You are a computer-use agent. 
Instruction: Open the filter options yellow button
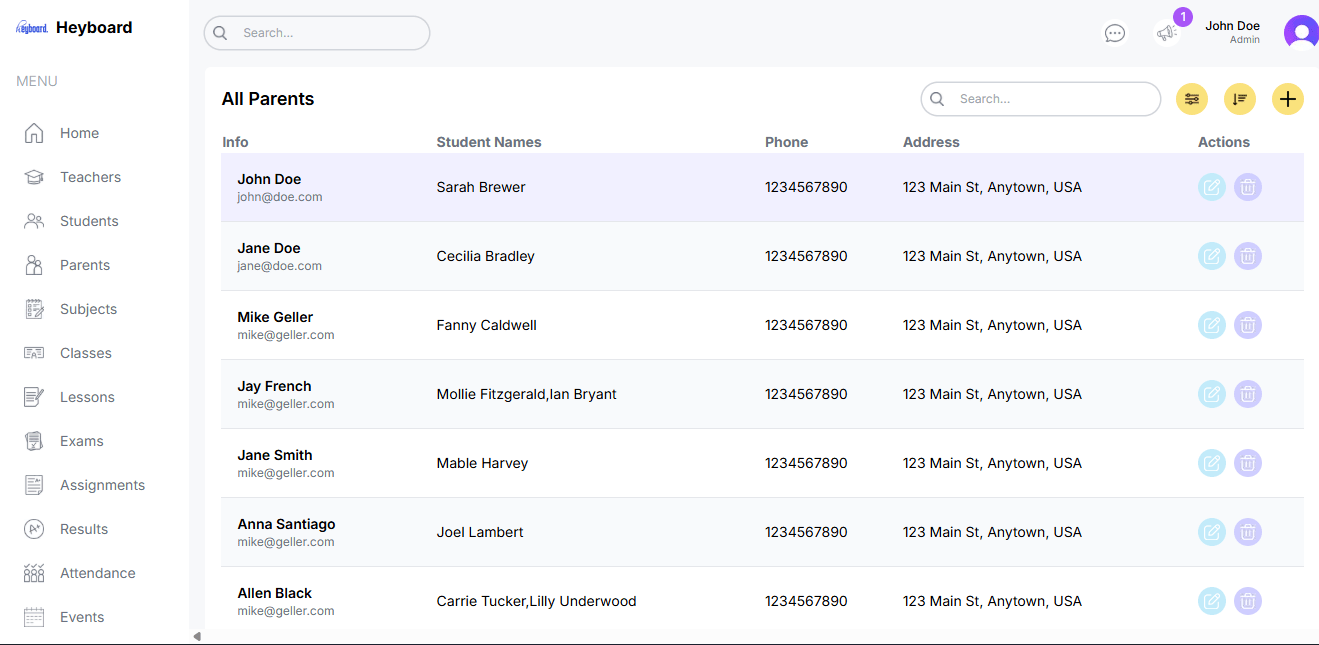[1192, 99]
